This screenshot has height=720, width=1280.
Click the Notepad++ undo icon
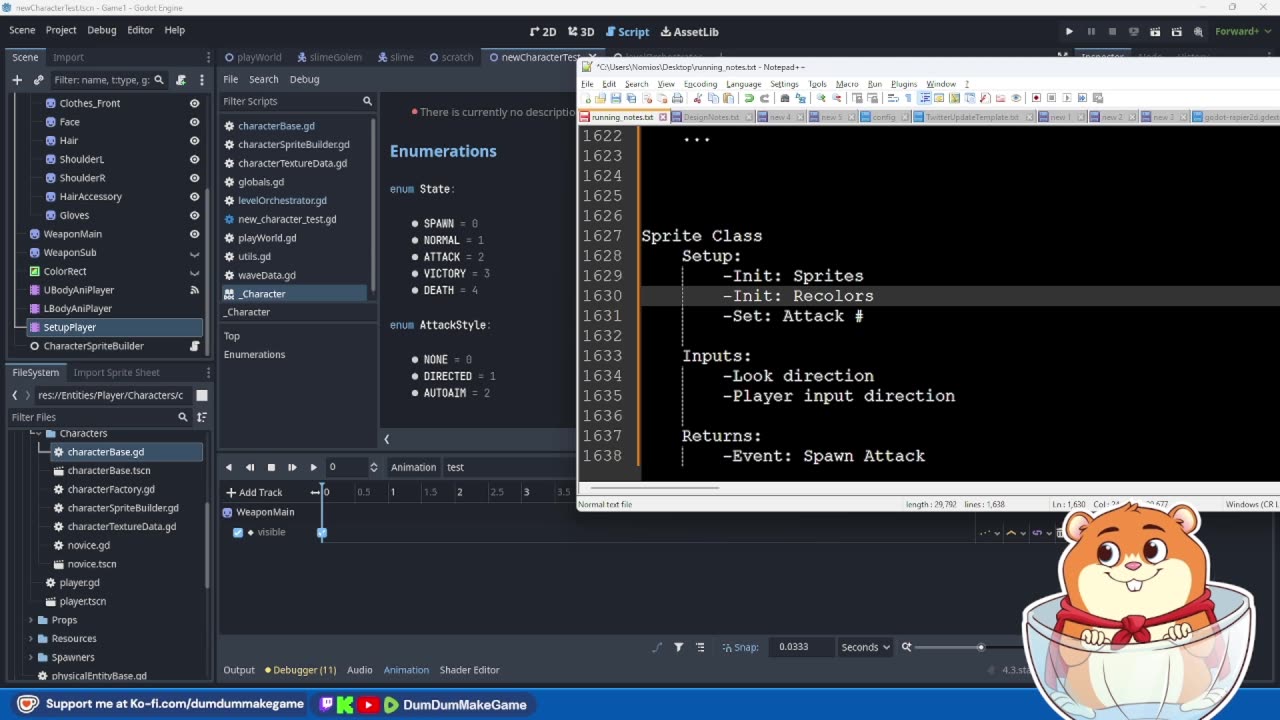point(748,98)
